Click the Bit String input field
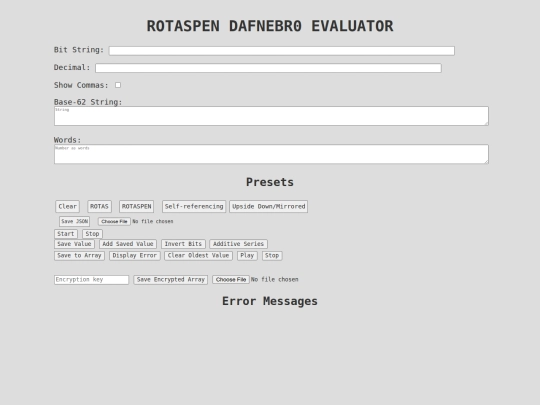540x405 pixels. click(282, 51)
